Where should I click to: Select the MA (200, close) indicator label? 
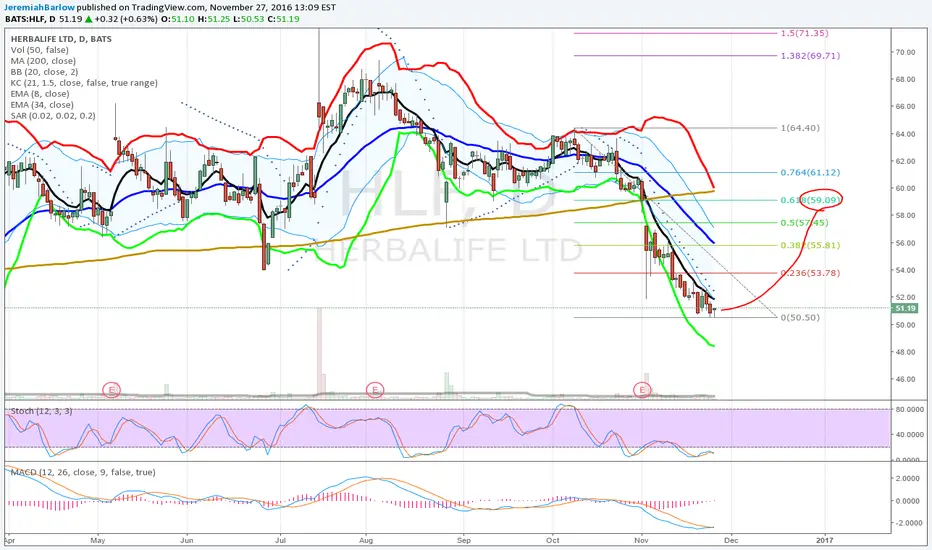(x=43, y=61)
